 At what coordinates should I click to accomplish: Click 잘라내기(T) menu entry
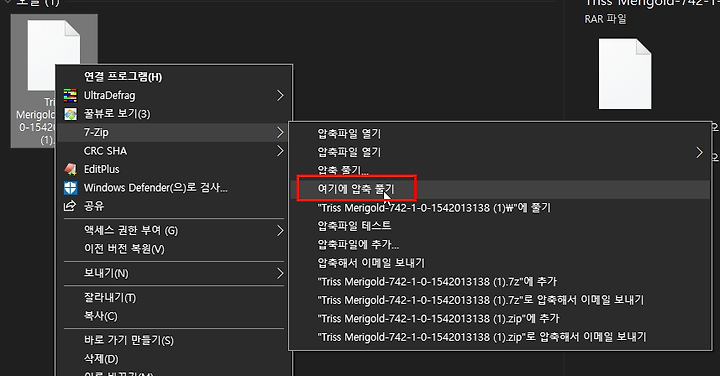[174, 298]
